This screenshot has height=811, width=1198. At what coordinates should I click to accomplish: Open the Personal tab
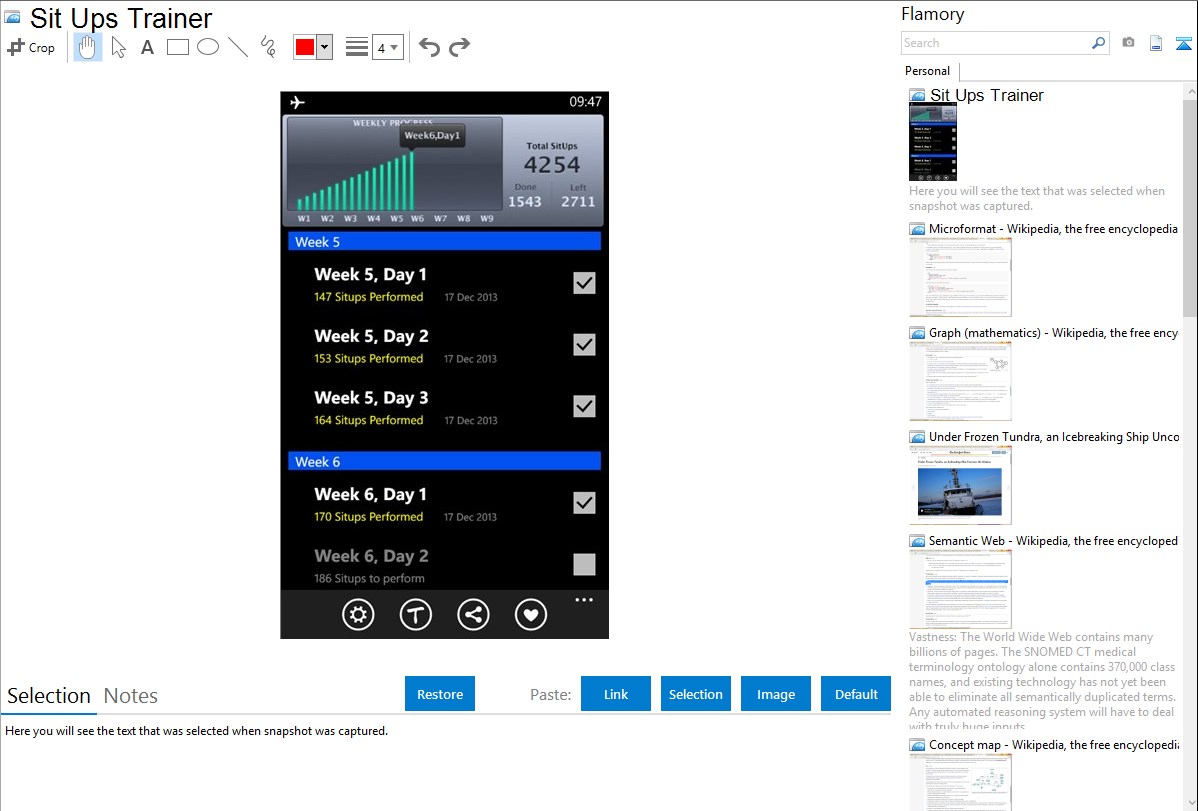[927, 71]
